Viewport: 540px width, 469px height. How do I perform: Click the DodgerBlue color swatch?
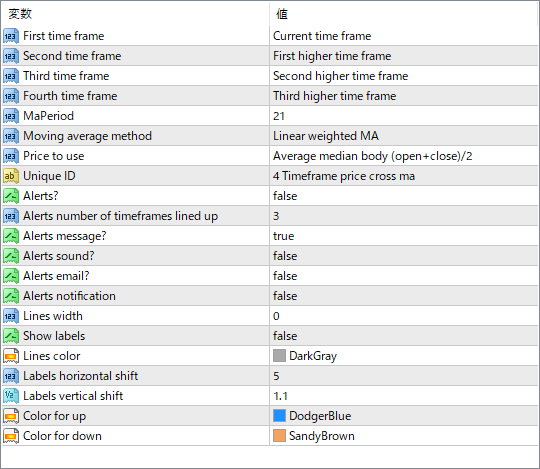tap(279, 416)
